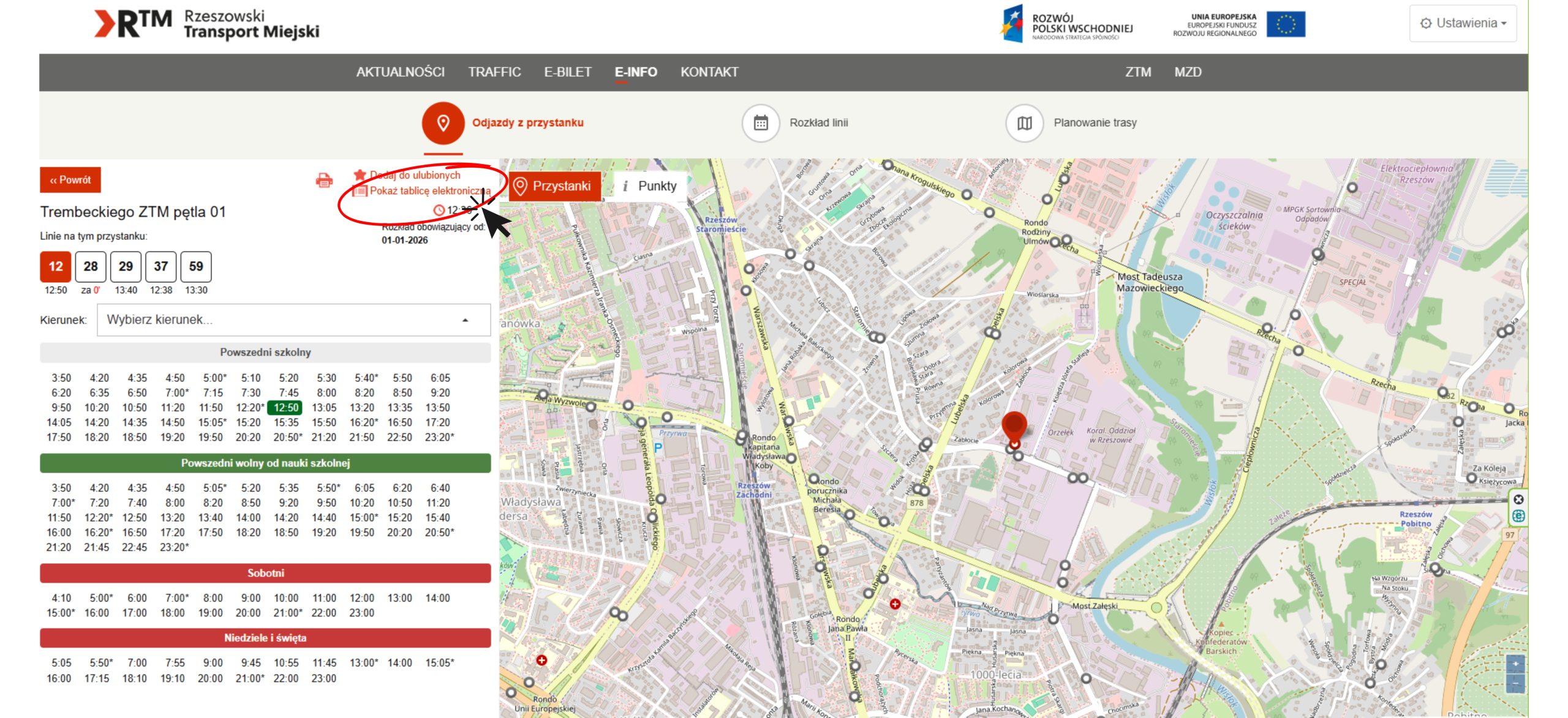Go to the E-BILET menu
The width and height of the screenshot is (1568, 718).
(x=568, y=72)
